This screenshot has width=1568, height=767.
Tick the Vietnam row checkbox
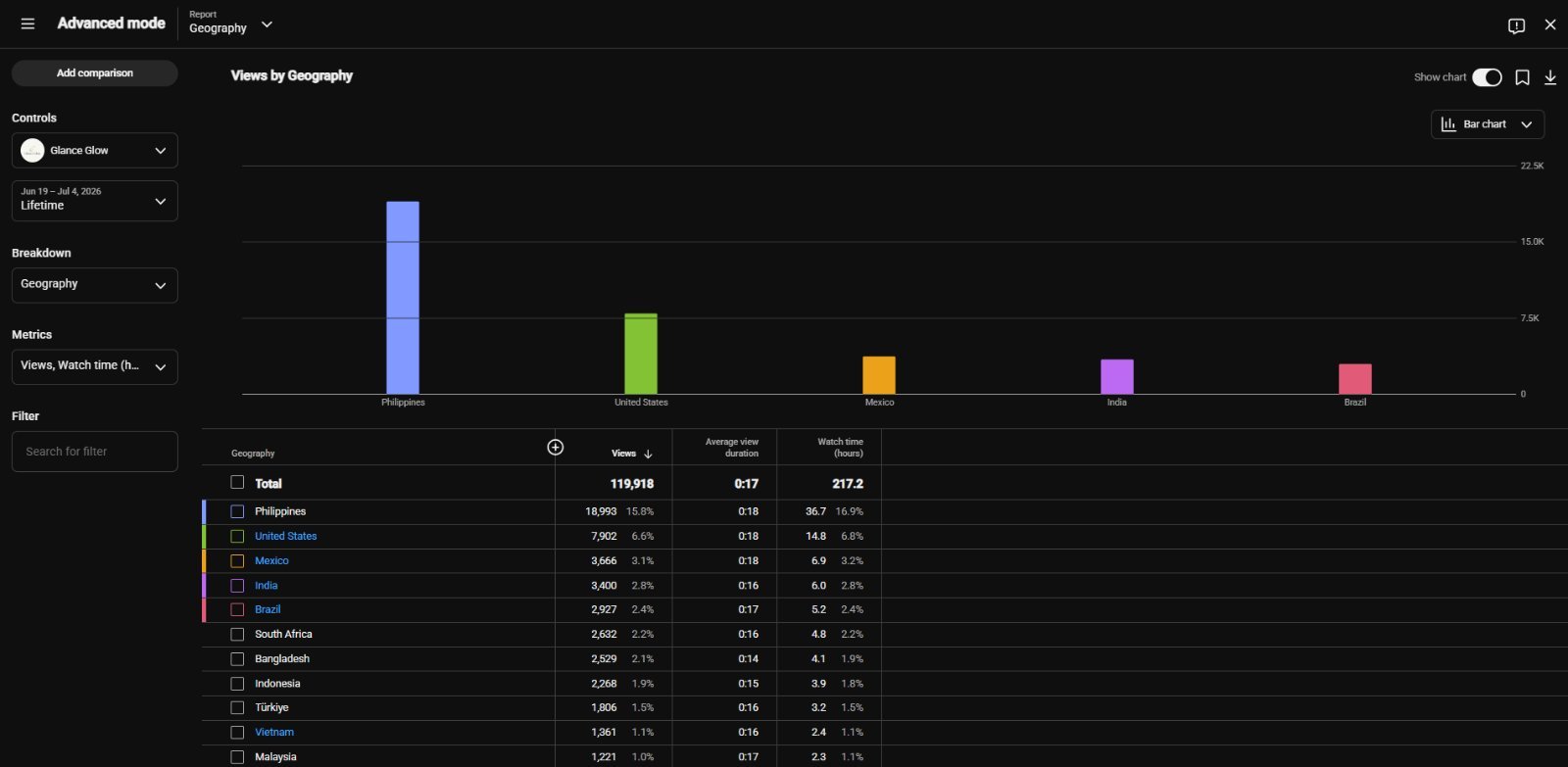pyautogui.click(x=237, y=732)
